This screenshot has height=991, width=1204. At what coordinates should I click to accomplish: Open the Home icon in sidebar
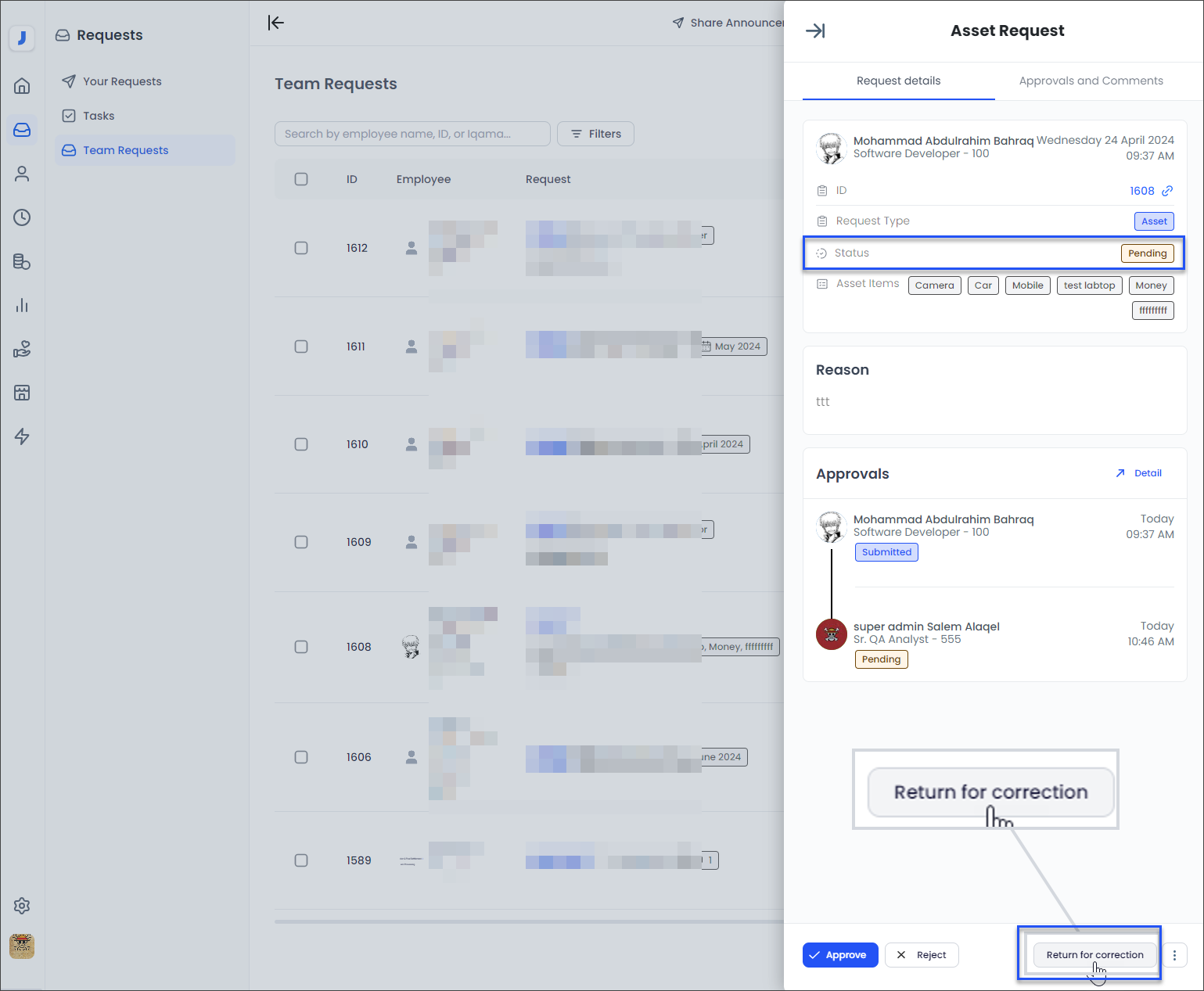(x=21, y=86)
